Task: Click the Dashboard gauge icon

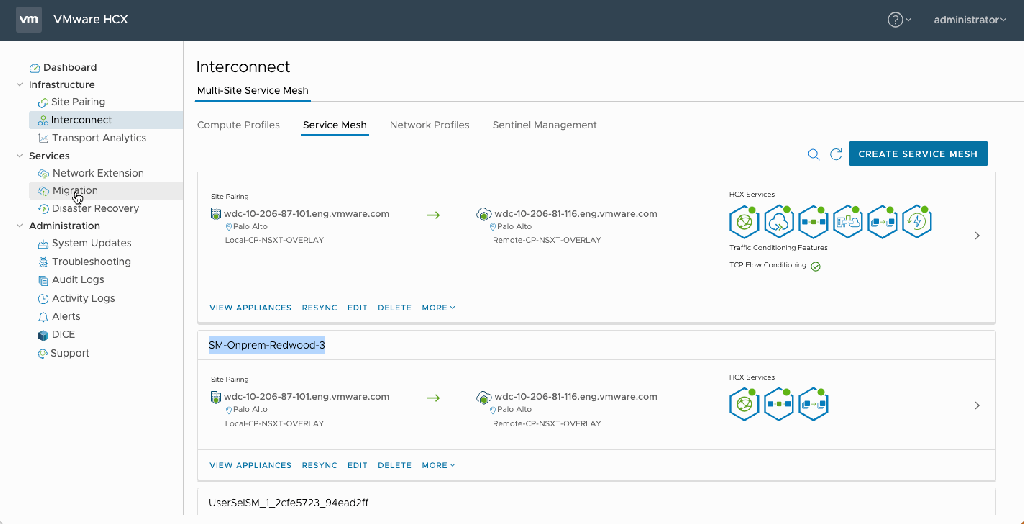Action: [x=35, y=68]
